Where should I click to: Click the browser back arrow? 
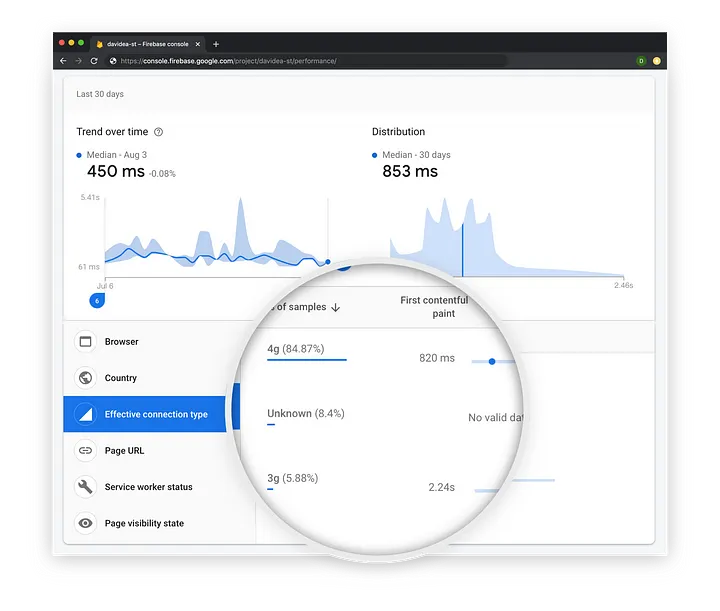click(63, 61)
